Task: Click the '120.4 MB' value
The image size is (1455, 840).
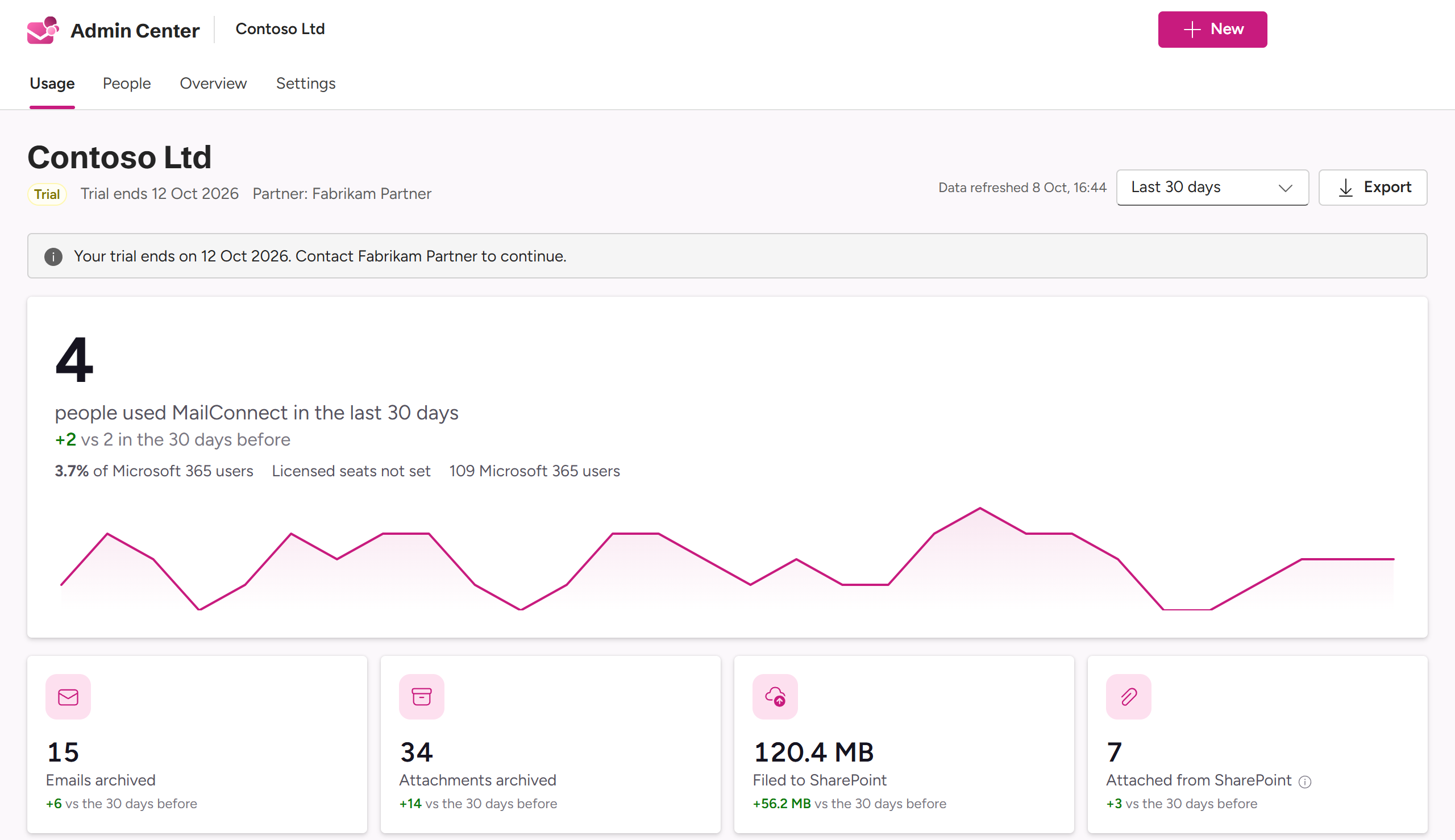Action: pos(813,752)
